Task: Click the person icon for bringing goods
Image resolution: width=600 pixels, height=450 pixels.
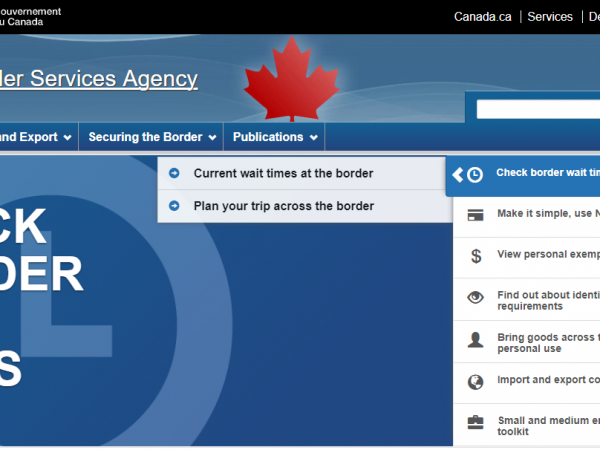Action: coord(476,339)
